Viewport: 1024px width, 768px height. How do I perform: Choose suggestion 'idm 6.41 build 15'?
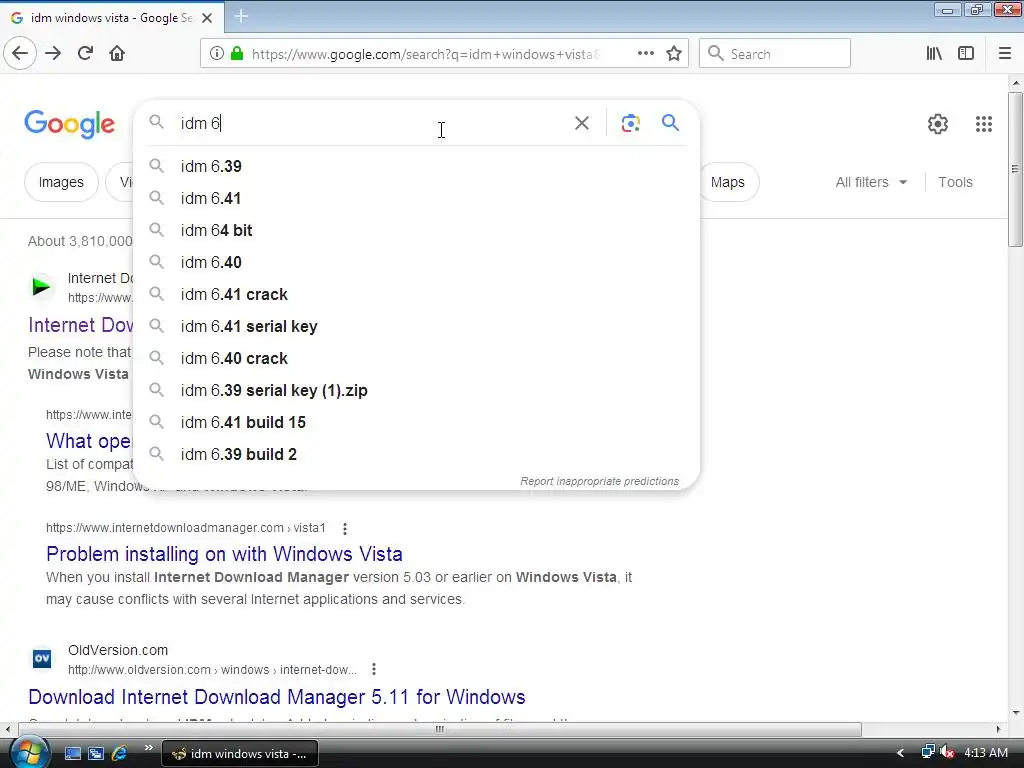[x=416, y=423]
